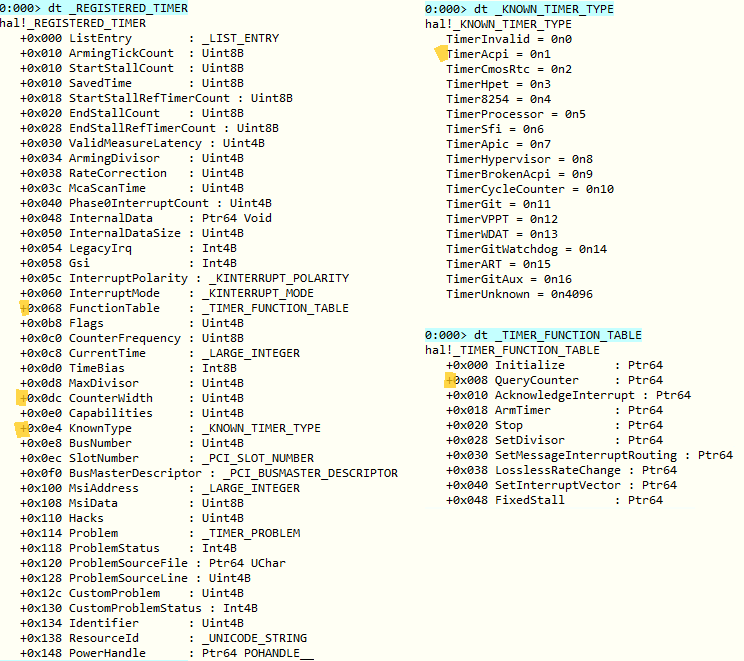Click the _KINTERRUPT_MODE type name
744x661 pixels.
pyautogui.click(x=258, y=293)
